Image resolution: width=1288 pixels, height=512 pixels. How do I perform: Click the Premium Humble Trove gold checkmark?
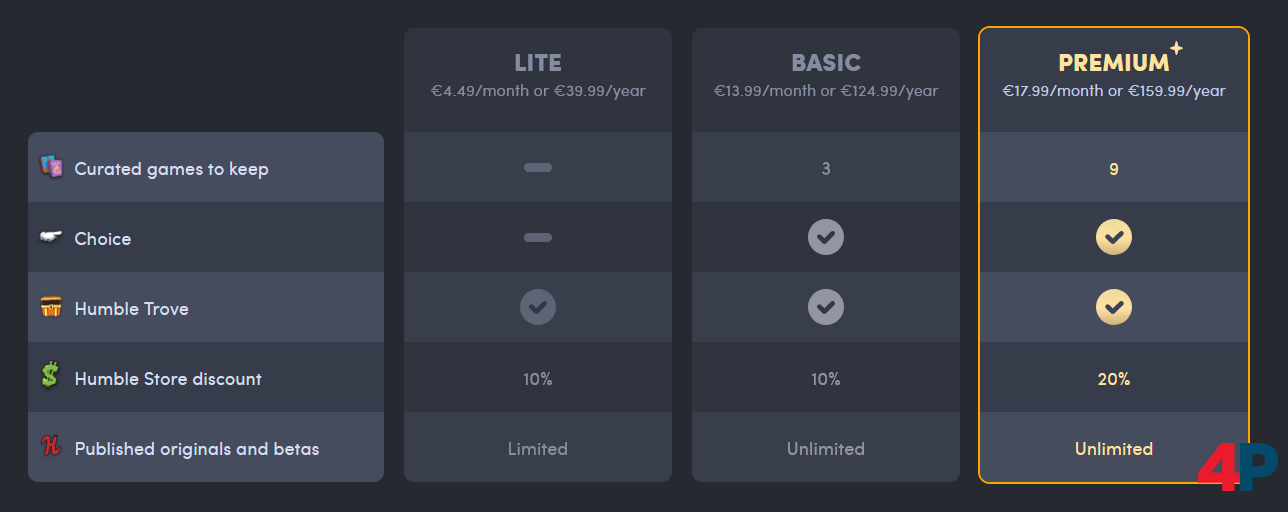(1114, 308)
